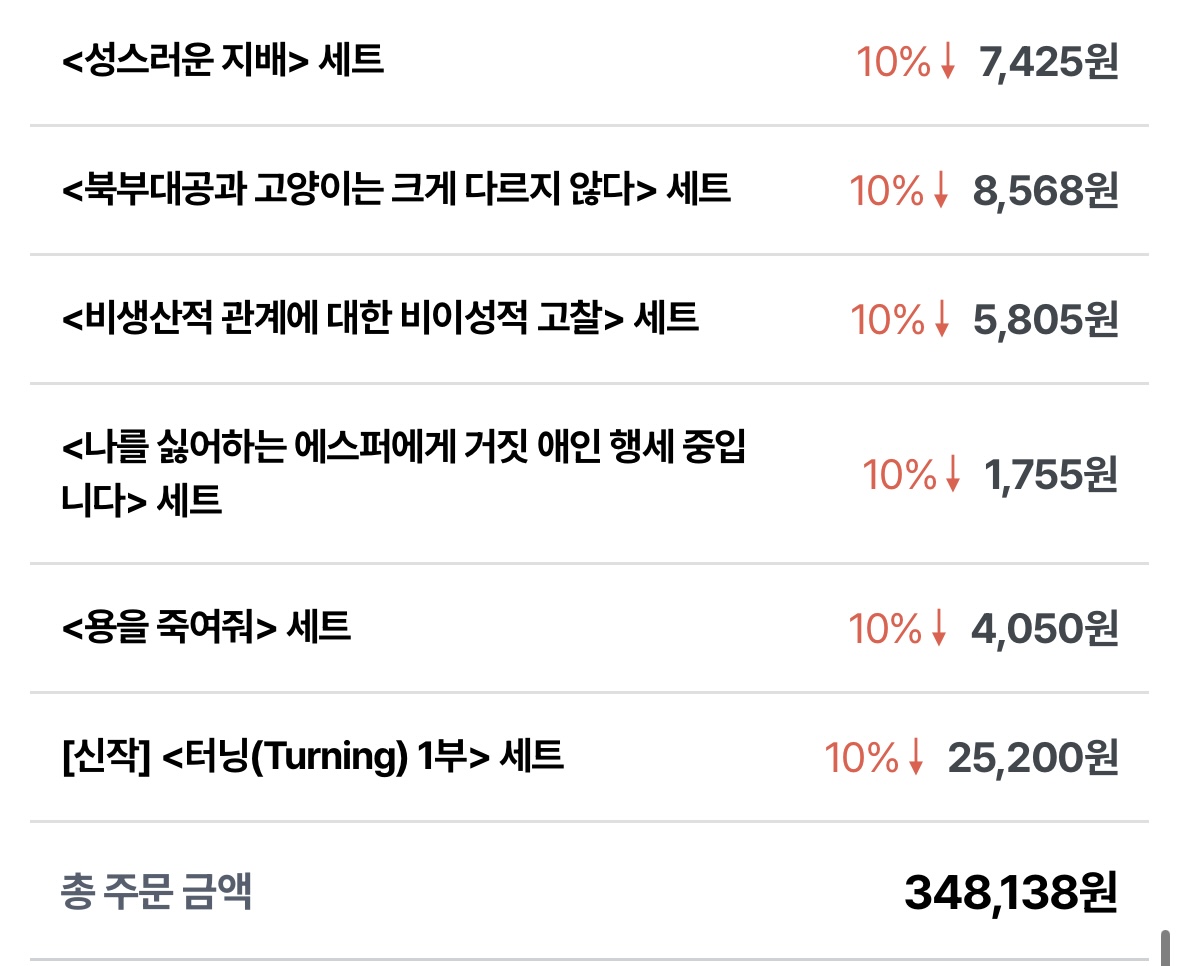Click the 총 주문 금액 label

tap(156, 892)
